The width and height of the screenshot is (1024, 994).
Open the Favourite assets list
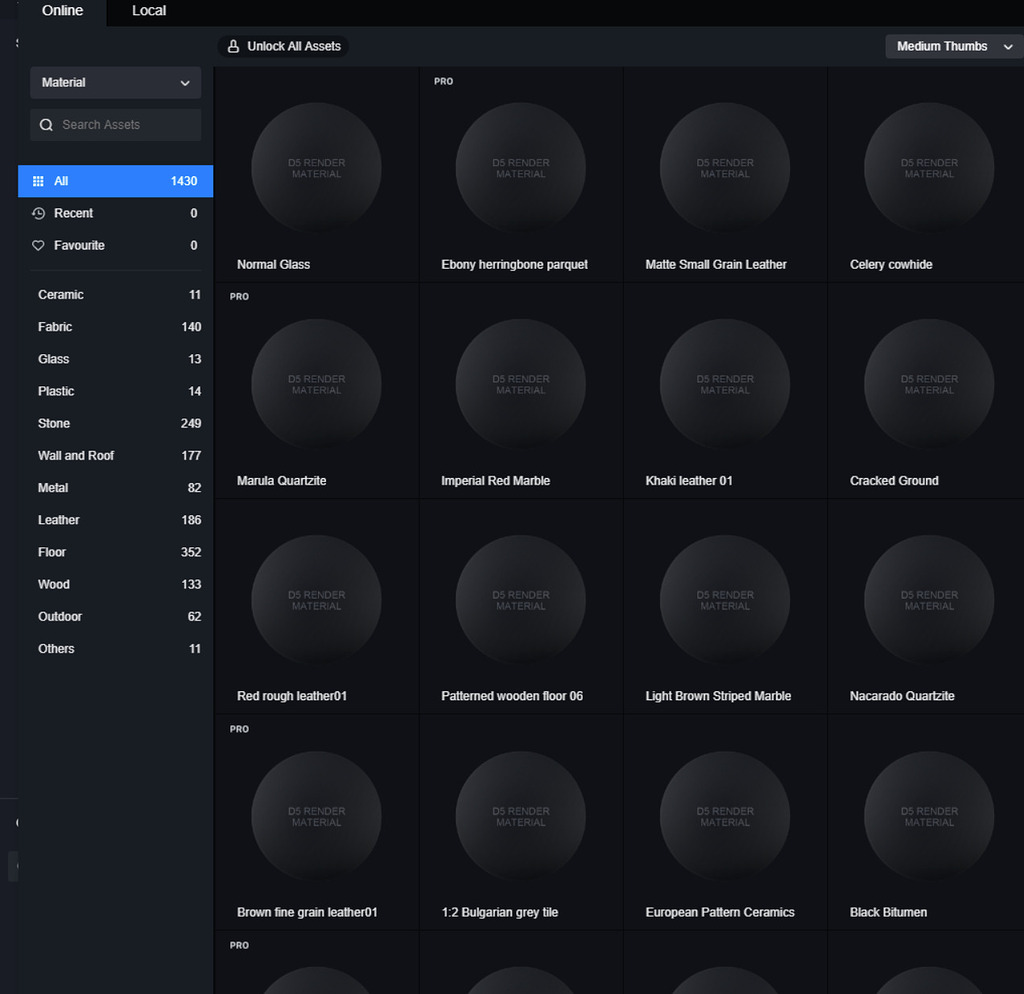[116, 246]
